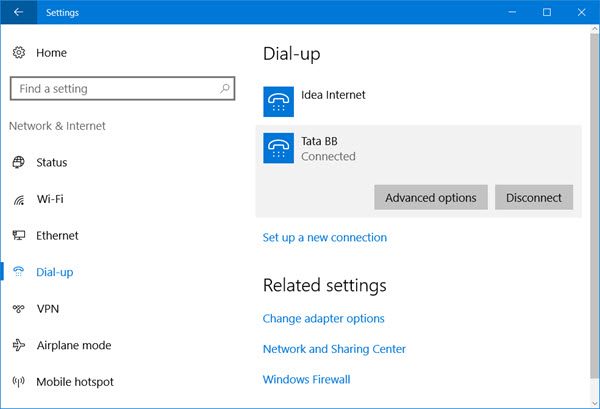This screenshot has width=600, height=409.
Task: Open the Dial-up settings page
Action: pyautogui.click(x=54, y=272)
